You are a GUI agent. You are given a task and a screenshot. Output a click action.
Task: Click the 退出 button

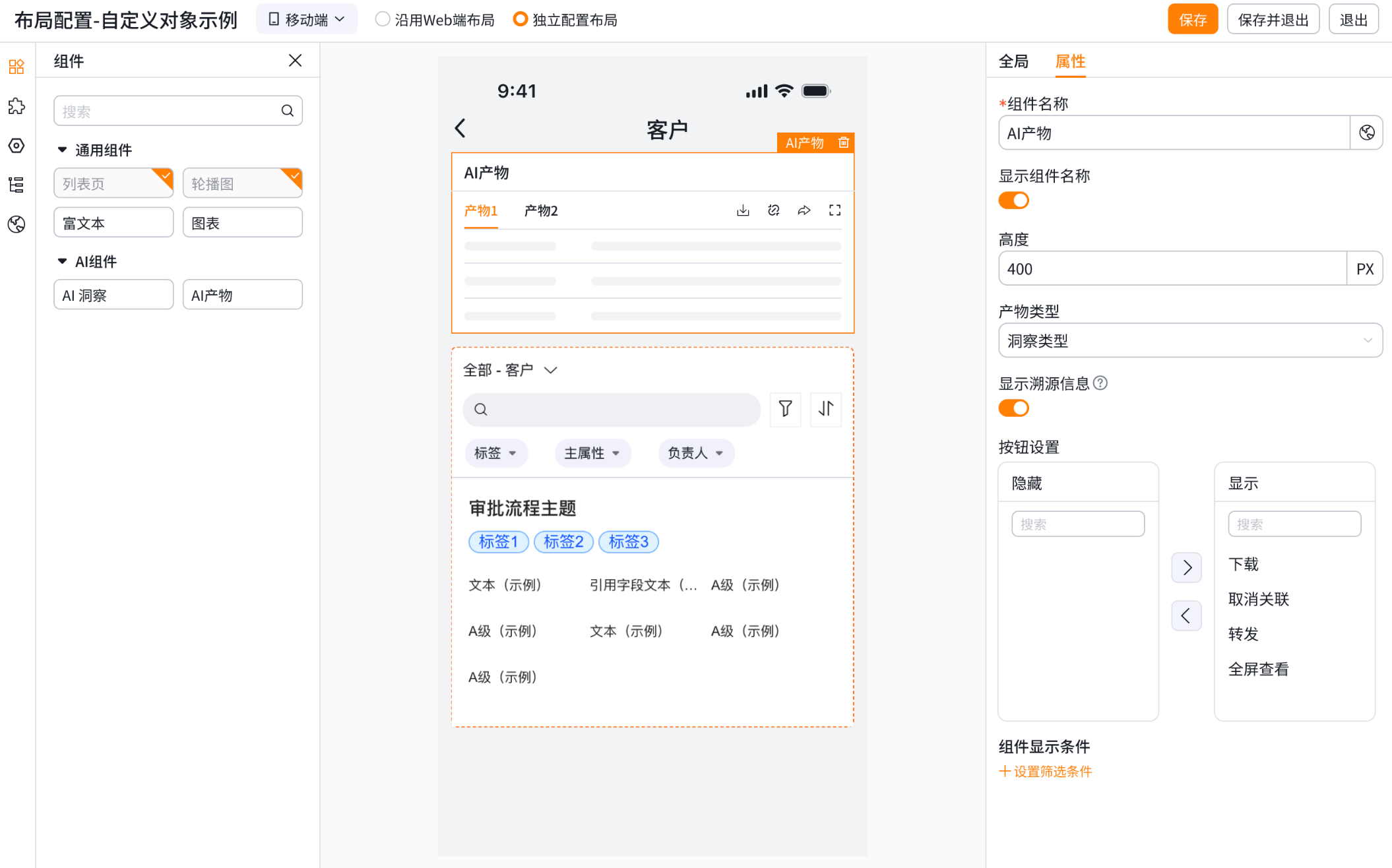[1353, 20]
